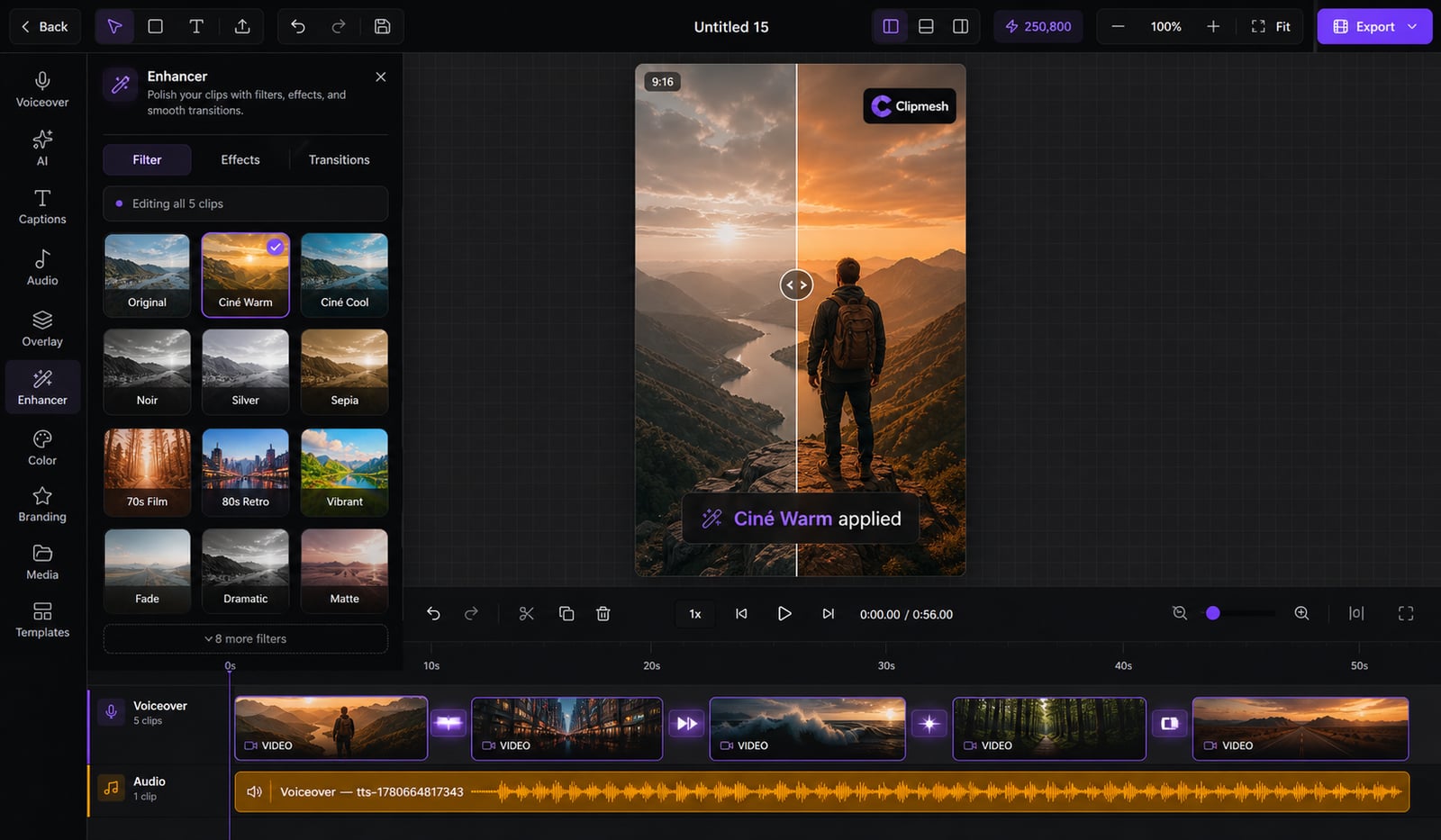Open the Templates panel
The height and width of the screenshot is (840, 1441).
[x=42, y=620]
